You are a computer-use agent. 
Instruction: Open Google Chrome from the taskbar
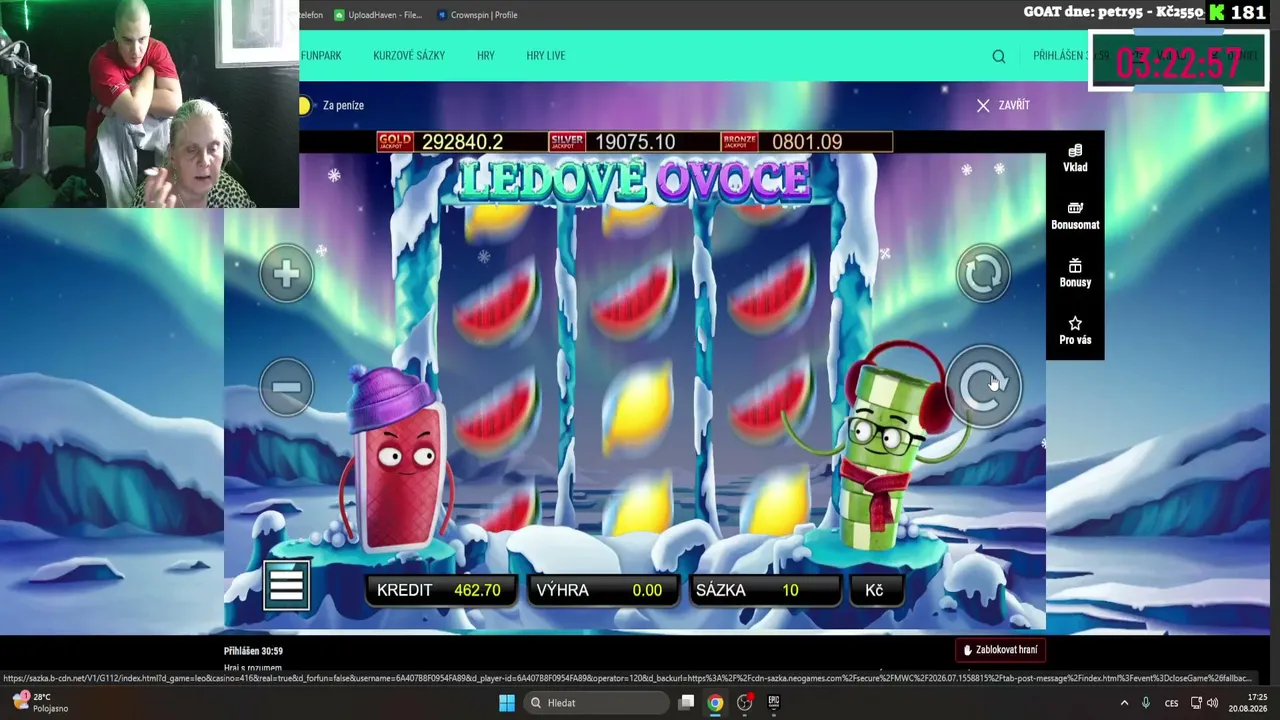click(x=715, y=702)
